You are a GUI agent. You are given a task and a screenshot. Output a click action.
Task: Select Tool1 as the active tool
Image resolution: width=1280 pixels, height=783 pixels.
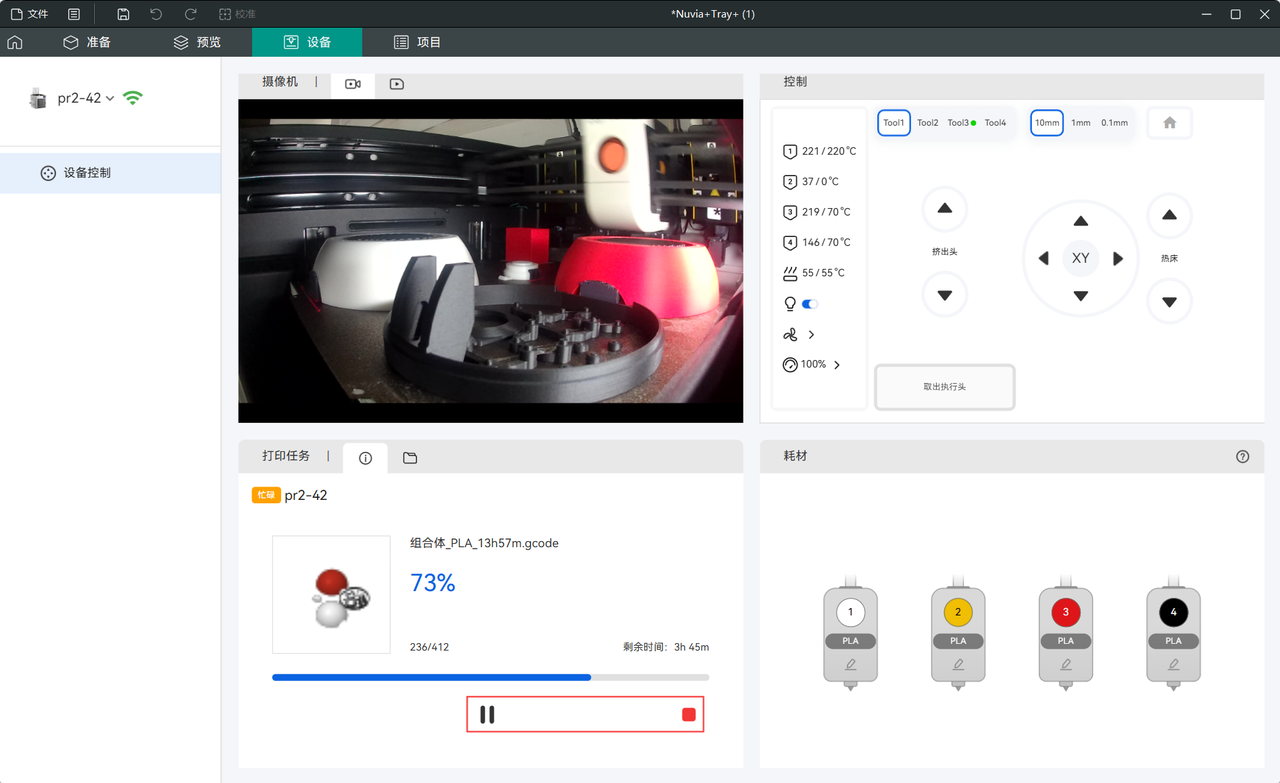(x=894, y=123)
